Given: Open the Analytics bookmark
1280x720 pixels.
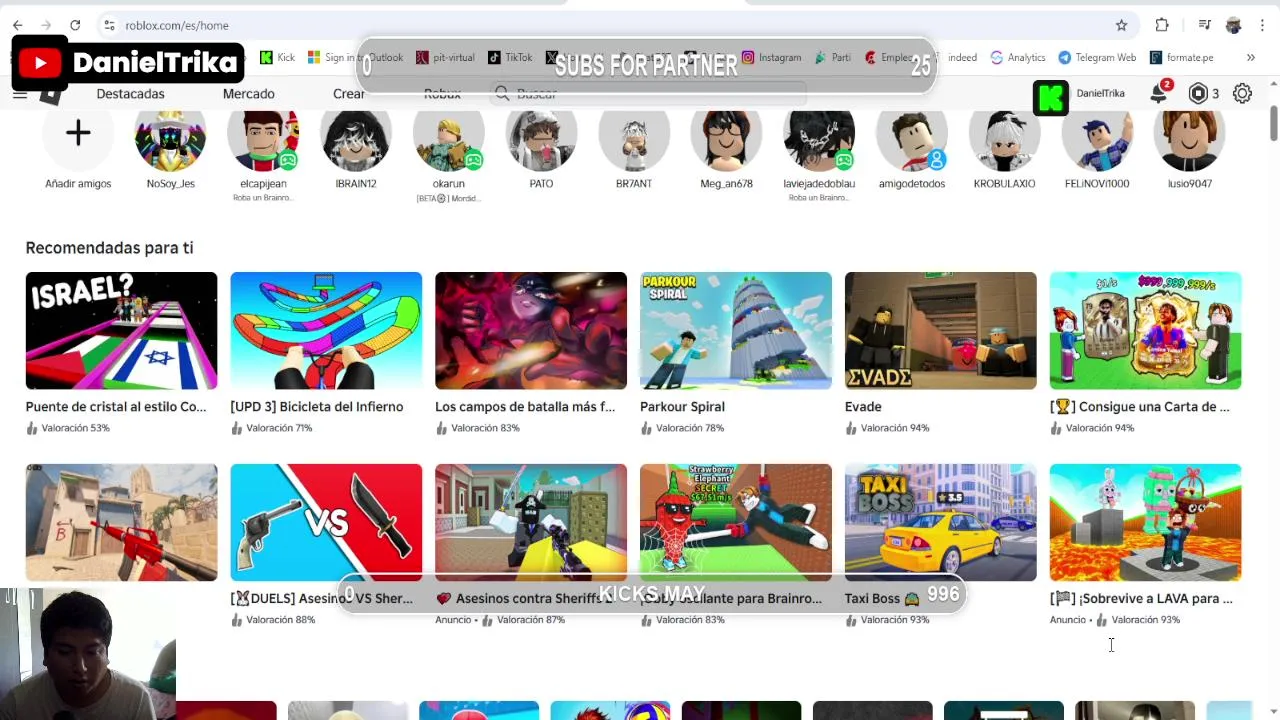Looking at the screenshot, I should coord(1018,58).
